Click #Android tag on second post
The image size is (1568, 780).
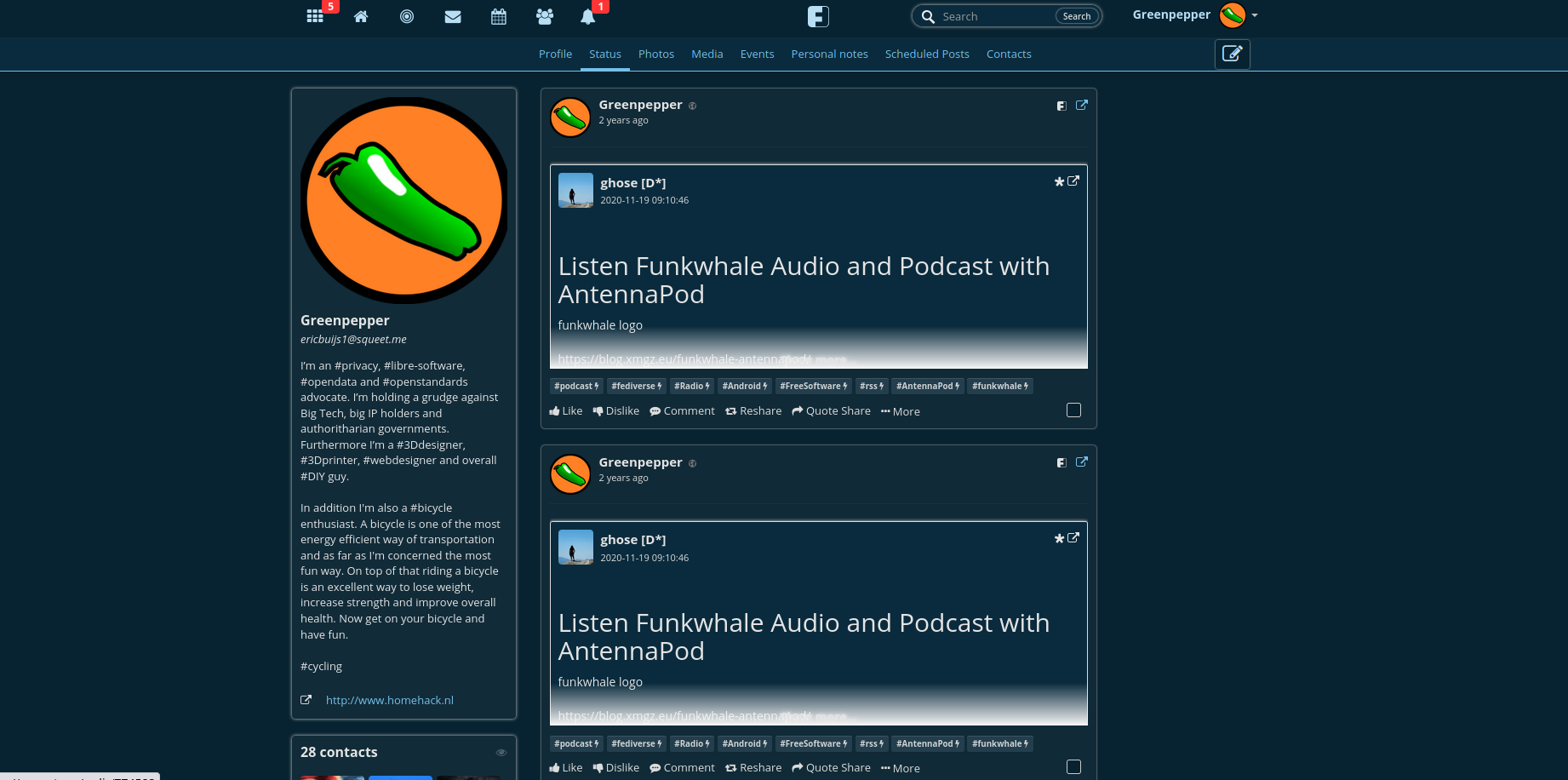pos(745,743)
